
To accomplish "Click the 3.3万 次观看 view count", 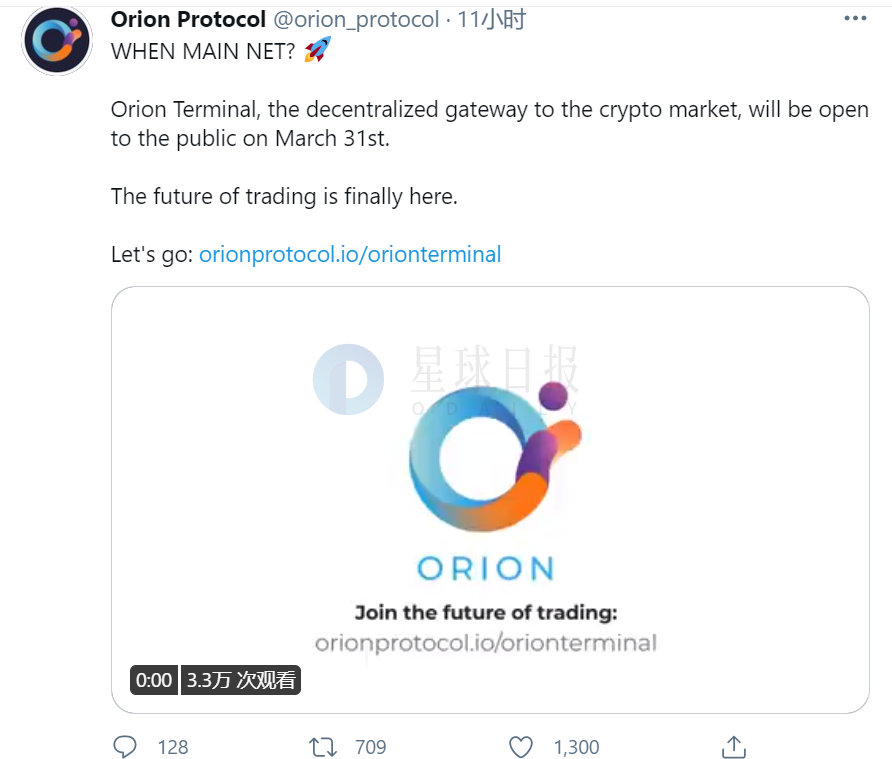I will [x=241, y=680].
